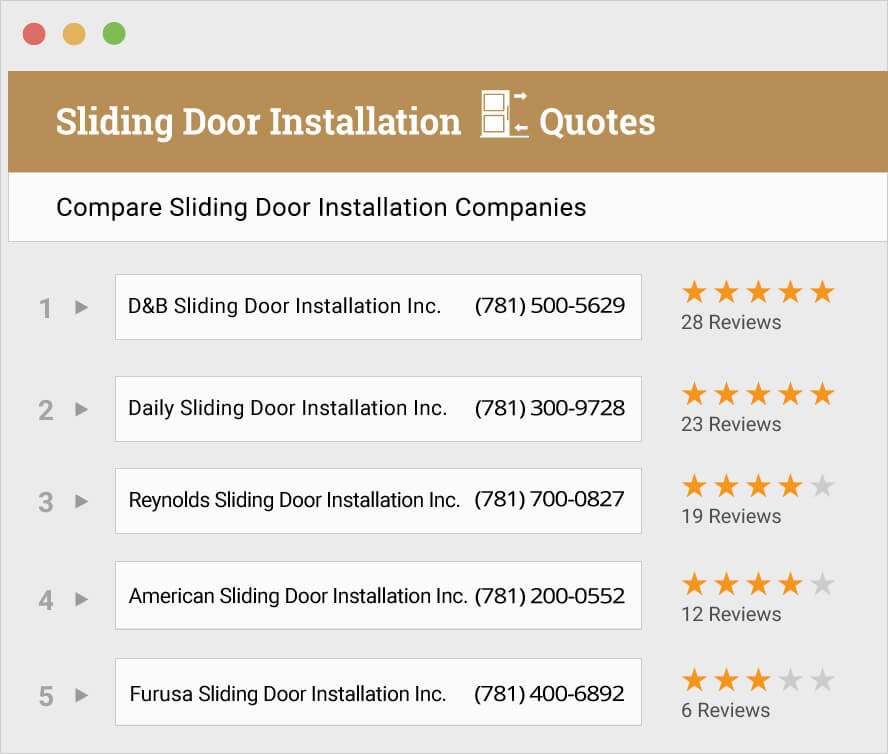888x754 pixels.
Task: Click the Compare Sliding Door Installation Companies heading
Action: pyautogui.click(x=321, y=207)
